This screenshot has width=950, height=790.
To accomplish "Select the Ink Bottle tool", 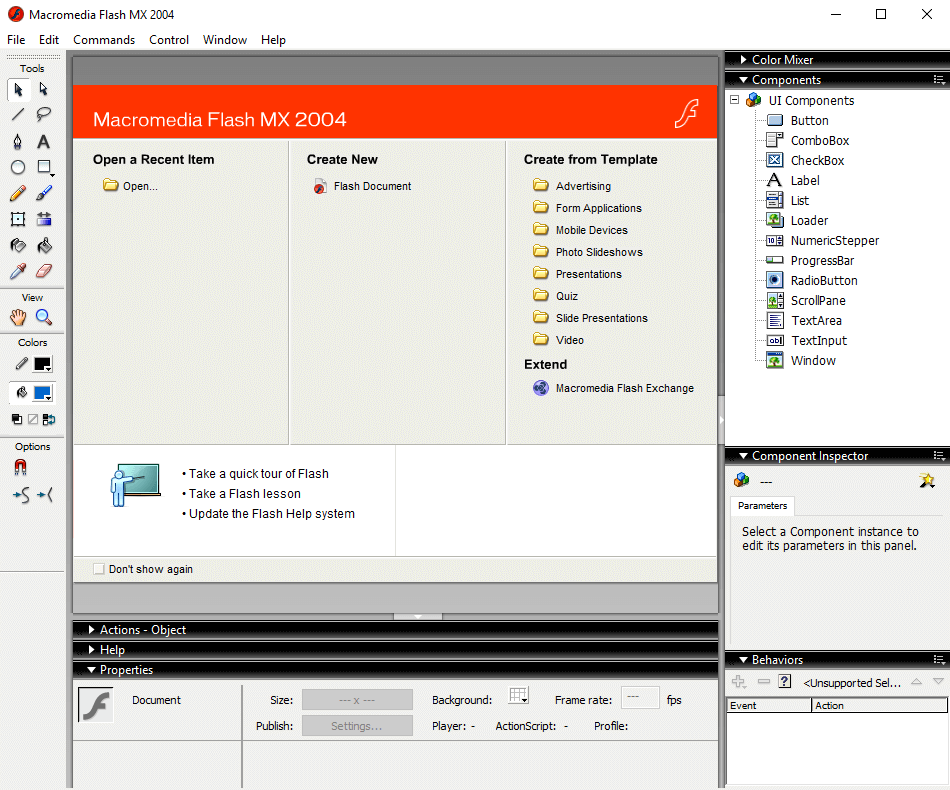I will [x=18, y=245].
